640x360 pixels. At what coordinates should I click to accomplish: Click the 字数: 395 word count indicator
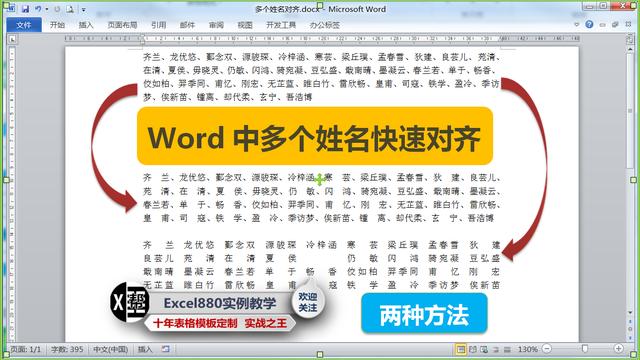(x=67, y=349)
